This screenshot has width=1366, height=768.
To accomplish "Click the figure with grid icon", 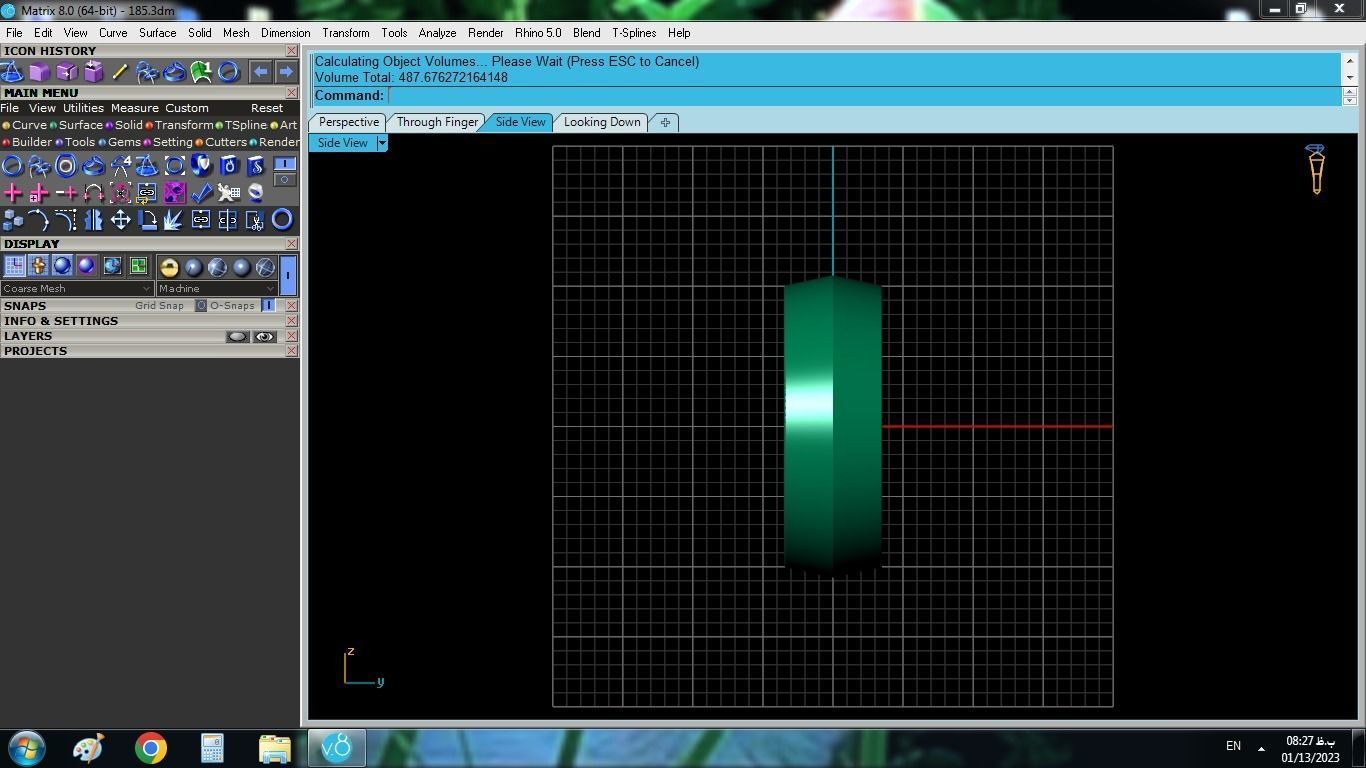I will (228, 192).
